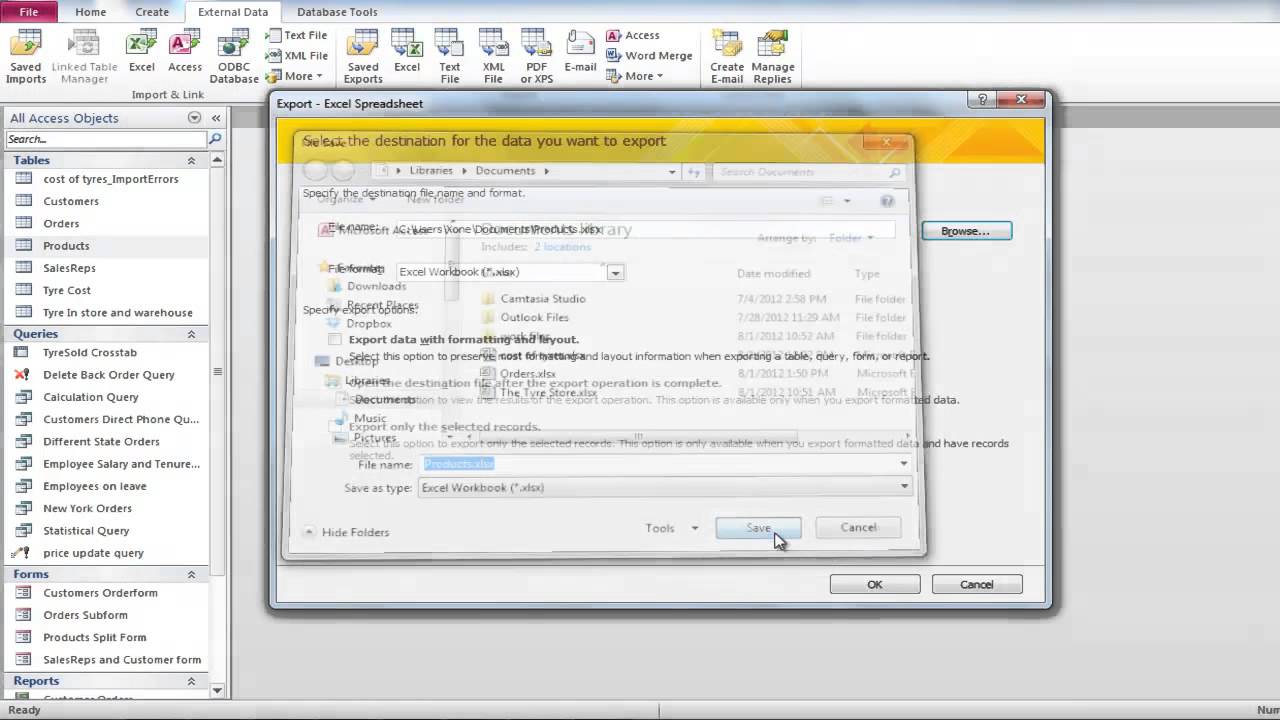The height and width of the screenshot is (720, 1280).
Task: Open All Access Objects dropdown arrow
Action: pyautogui.click(x=194, y=118)
